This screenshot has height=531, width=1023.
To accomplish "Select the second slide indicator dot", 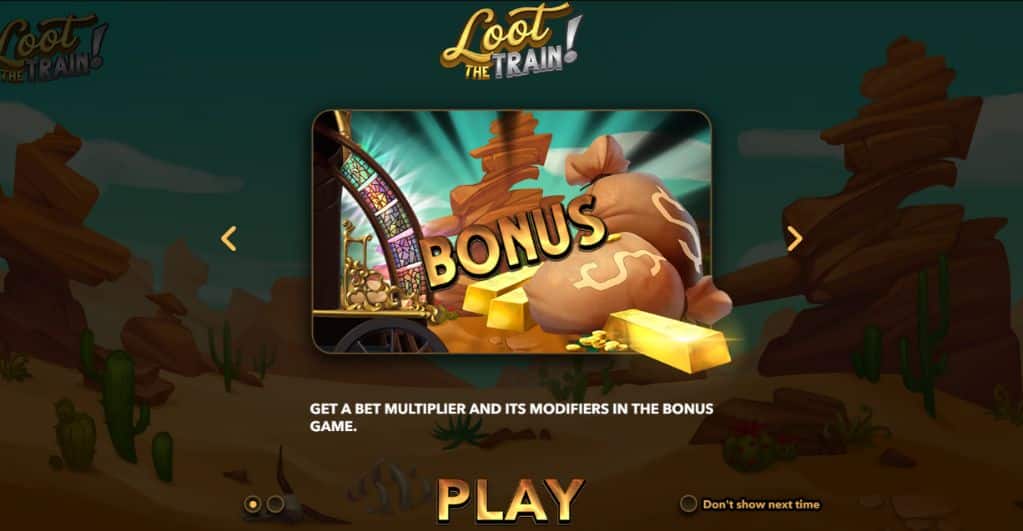I will pos(275,504).
